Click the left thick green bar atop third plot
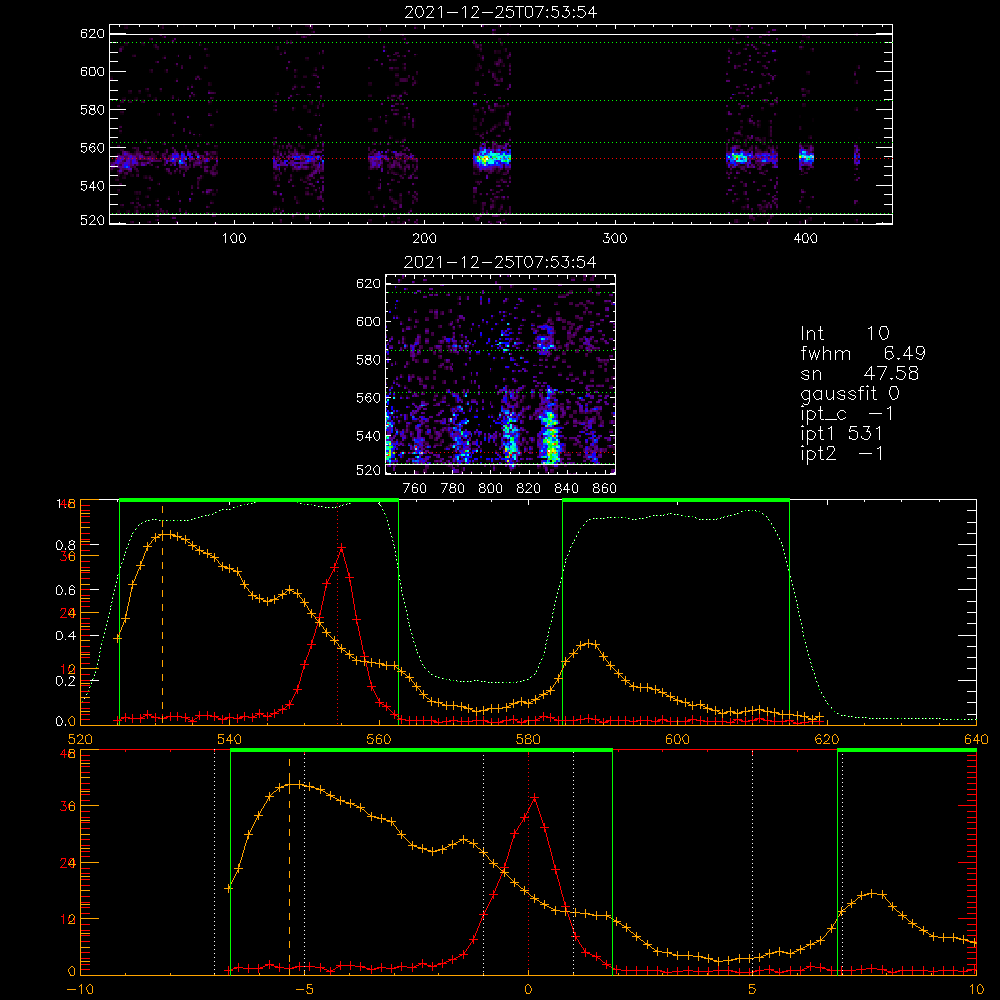The image size is (1000, 1000). coord(259,500)
